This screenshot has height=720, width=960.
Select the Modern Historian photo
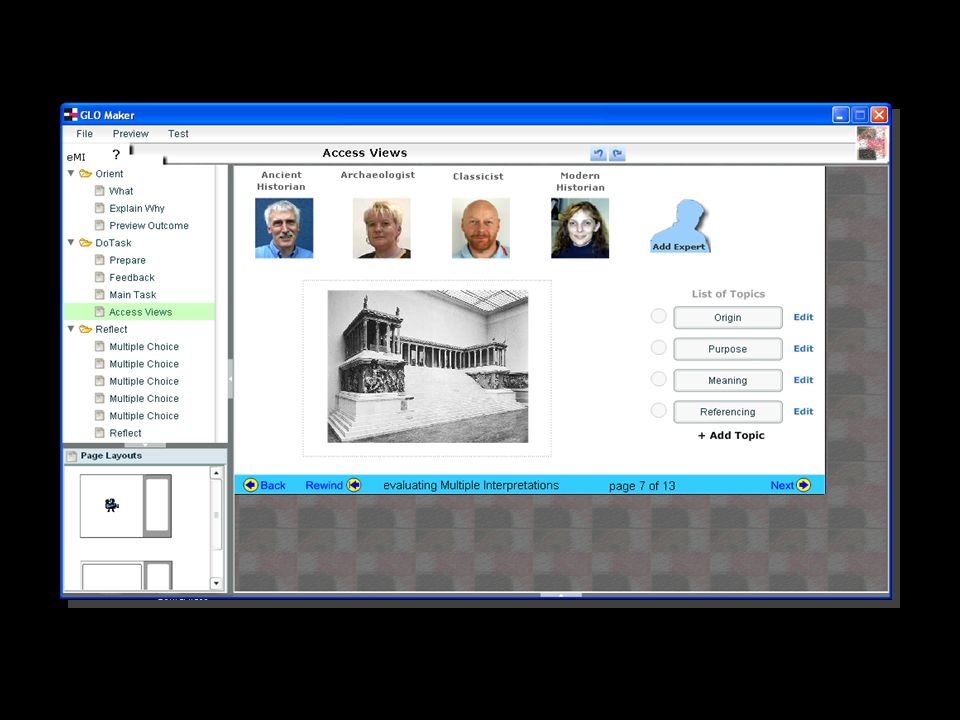pos(580,228)
